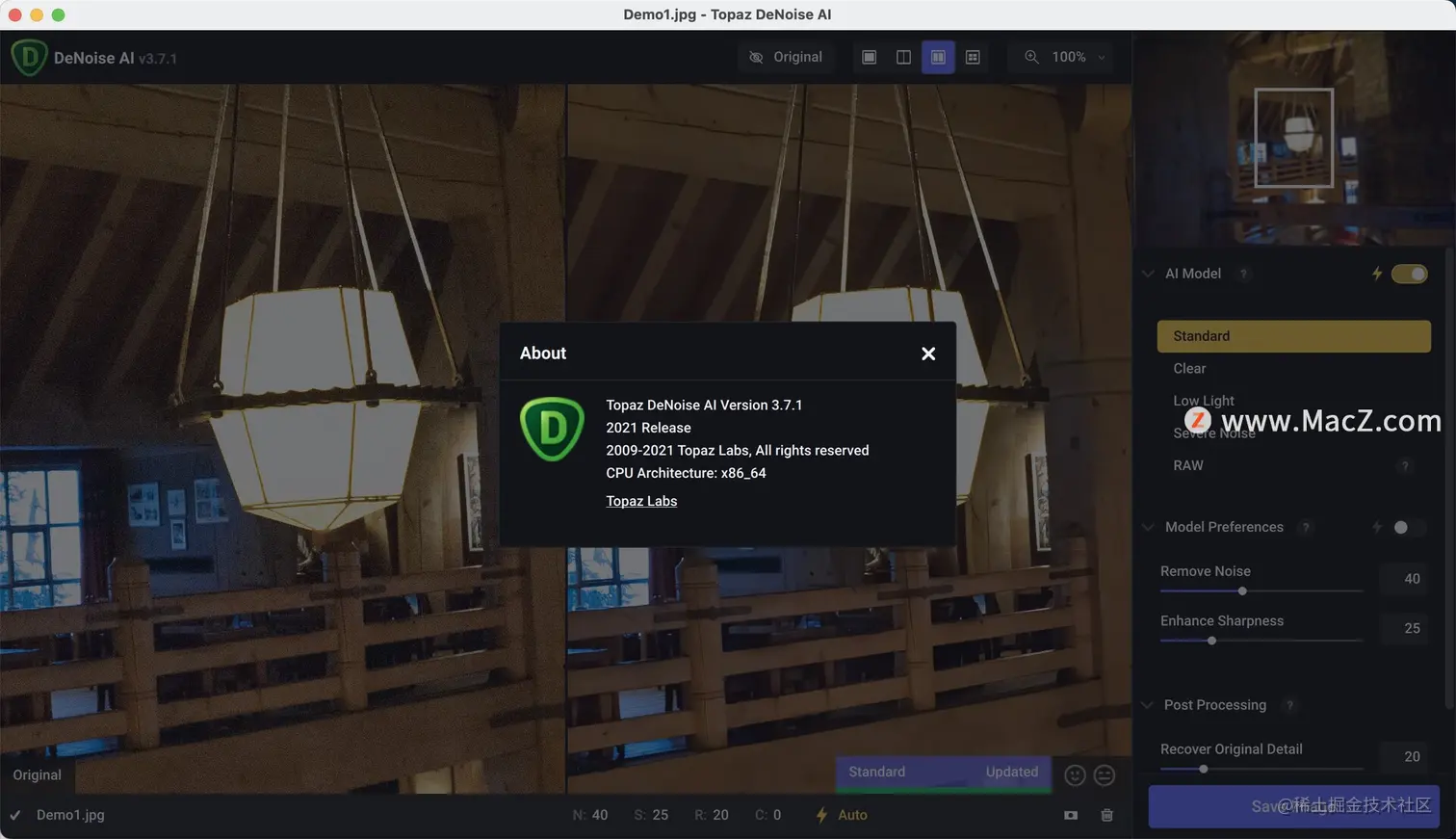Switch to side-by-side view layout
This screenshot has height=839, width=1456.
tap(938, 57)
